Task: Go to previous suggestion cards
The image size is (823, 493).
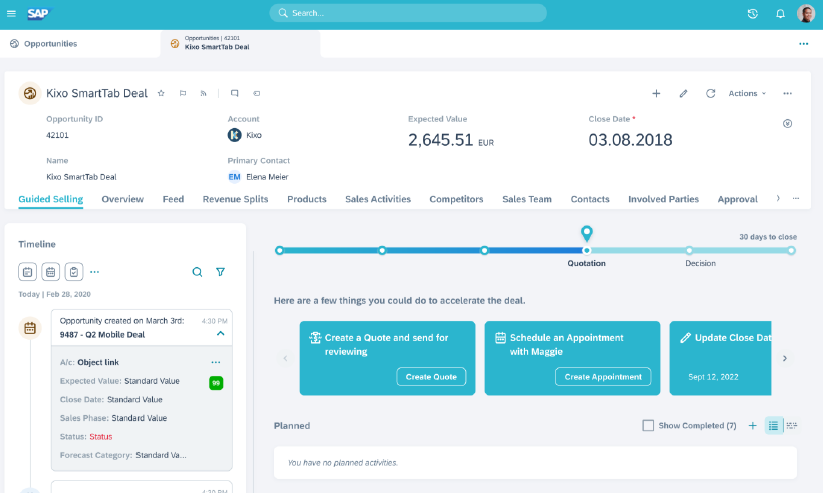Action: (285, 359)
